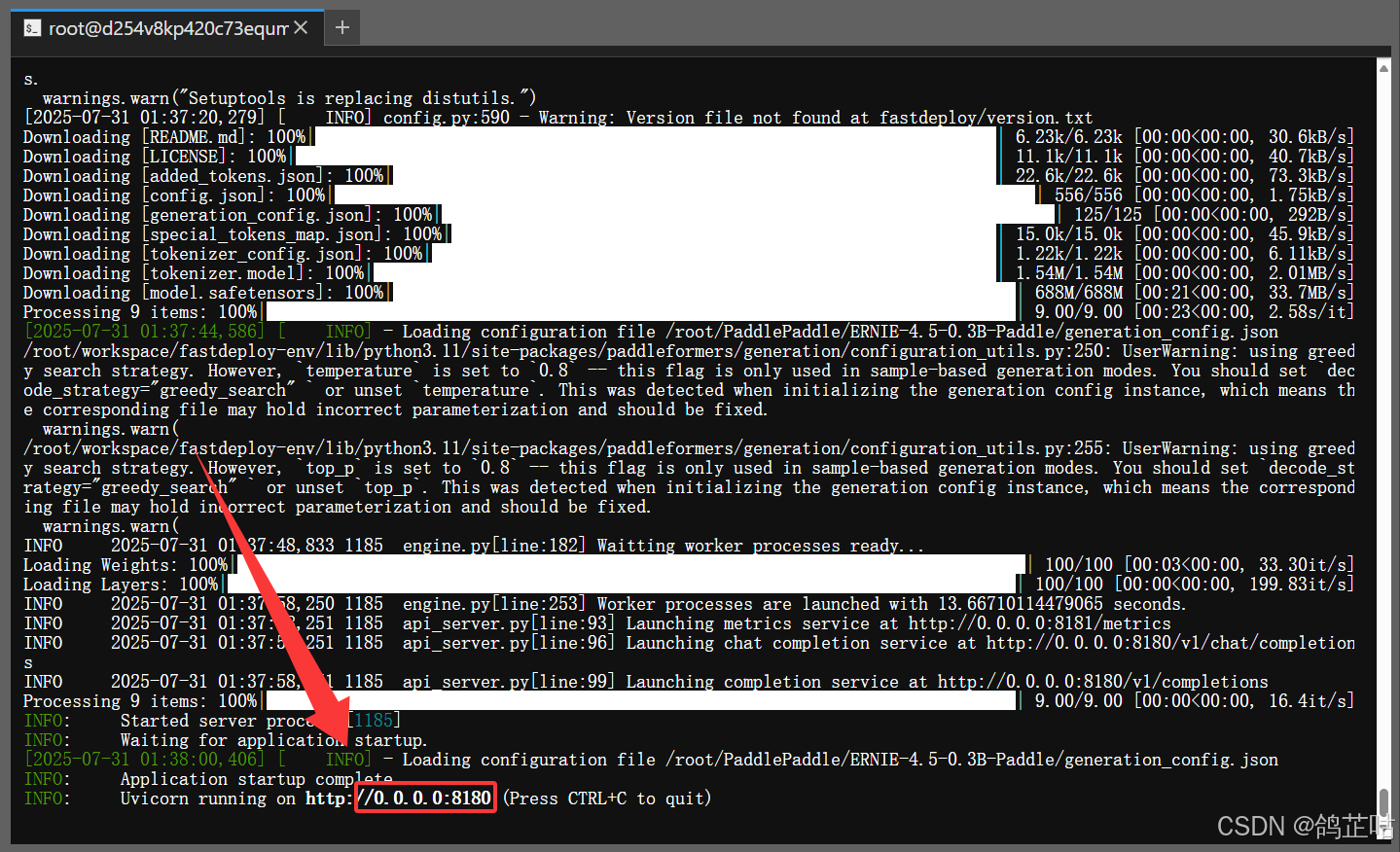Image resolution: width=1400 pixels, height=852 pixels.
Task: Click the /v1/chat/completion service URL
Action: pyautogui.click(x=1169, y=643)
